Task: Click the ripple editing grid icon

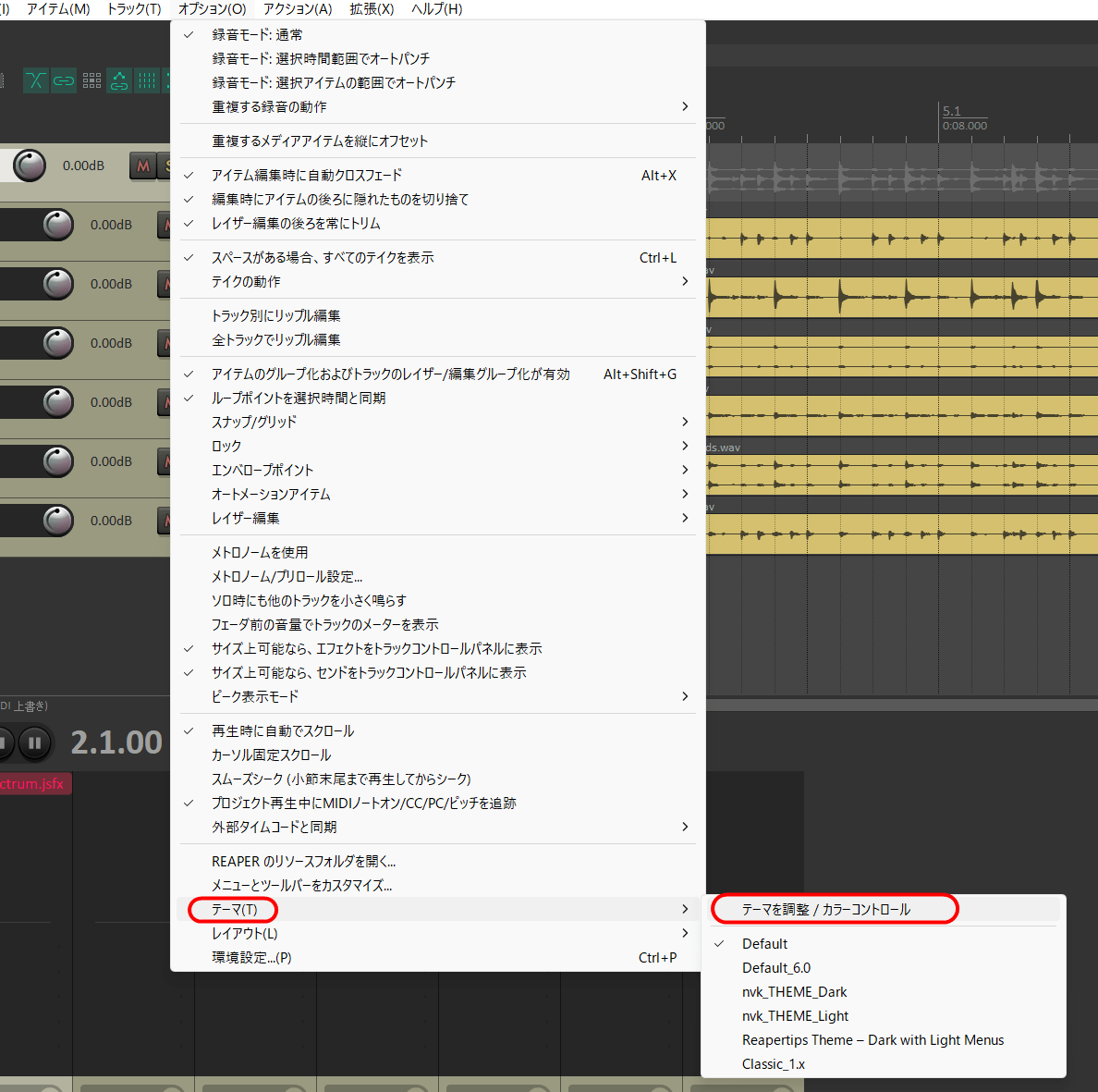Action: [91, 81]
